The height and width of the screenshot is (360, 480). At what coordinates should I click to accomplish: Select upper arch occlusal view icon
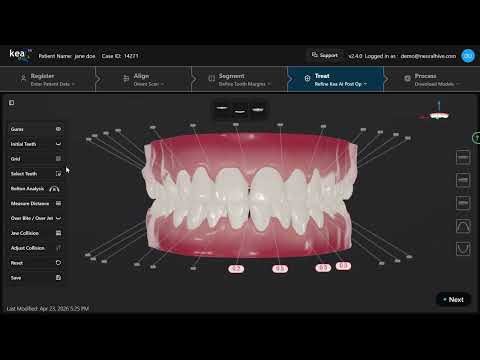463,226
